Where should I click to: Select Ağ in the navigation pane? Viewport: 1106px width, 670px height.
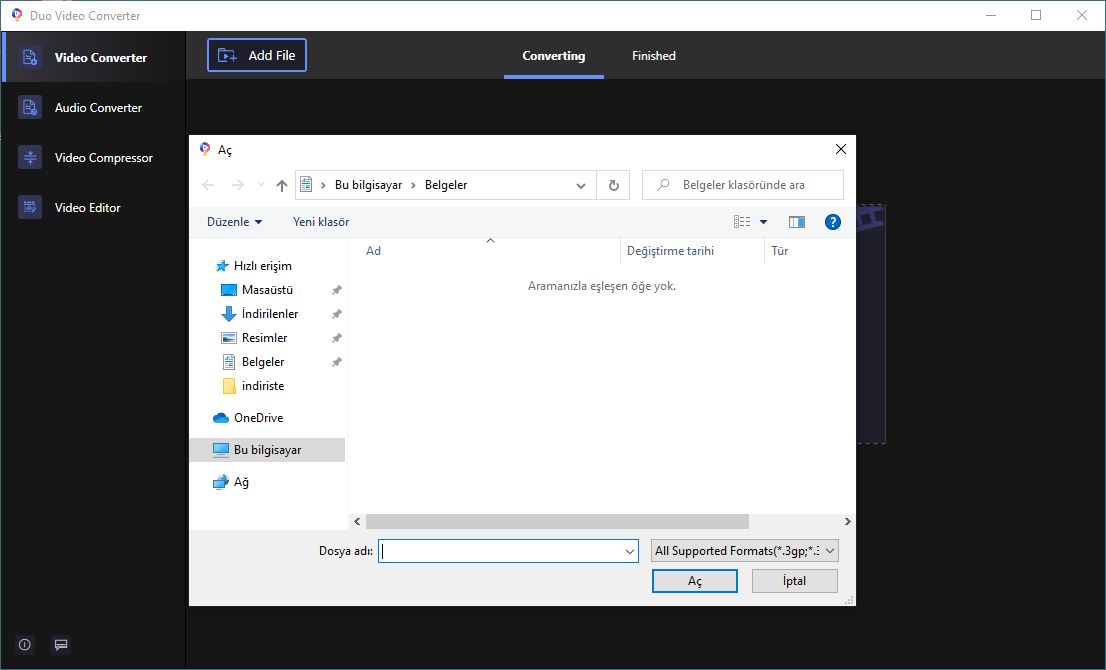[241, 482]
